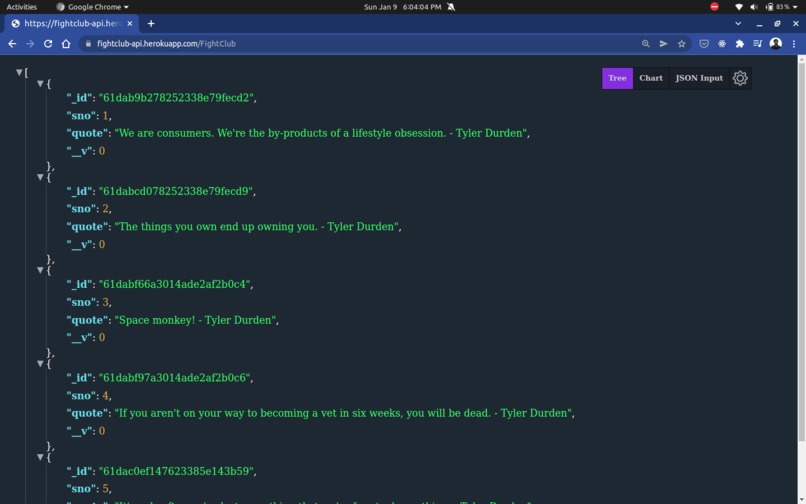
Task: Save page to Pocket extension
Action: pyautogui.click(x=704, y=44)
